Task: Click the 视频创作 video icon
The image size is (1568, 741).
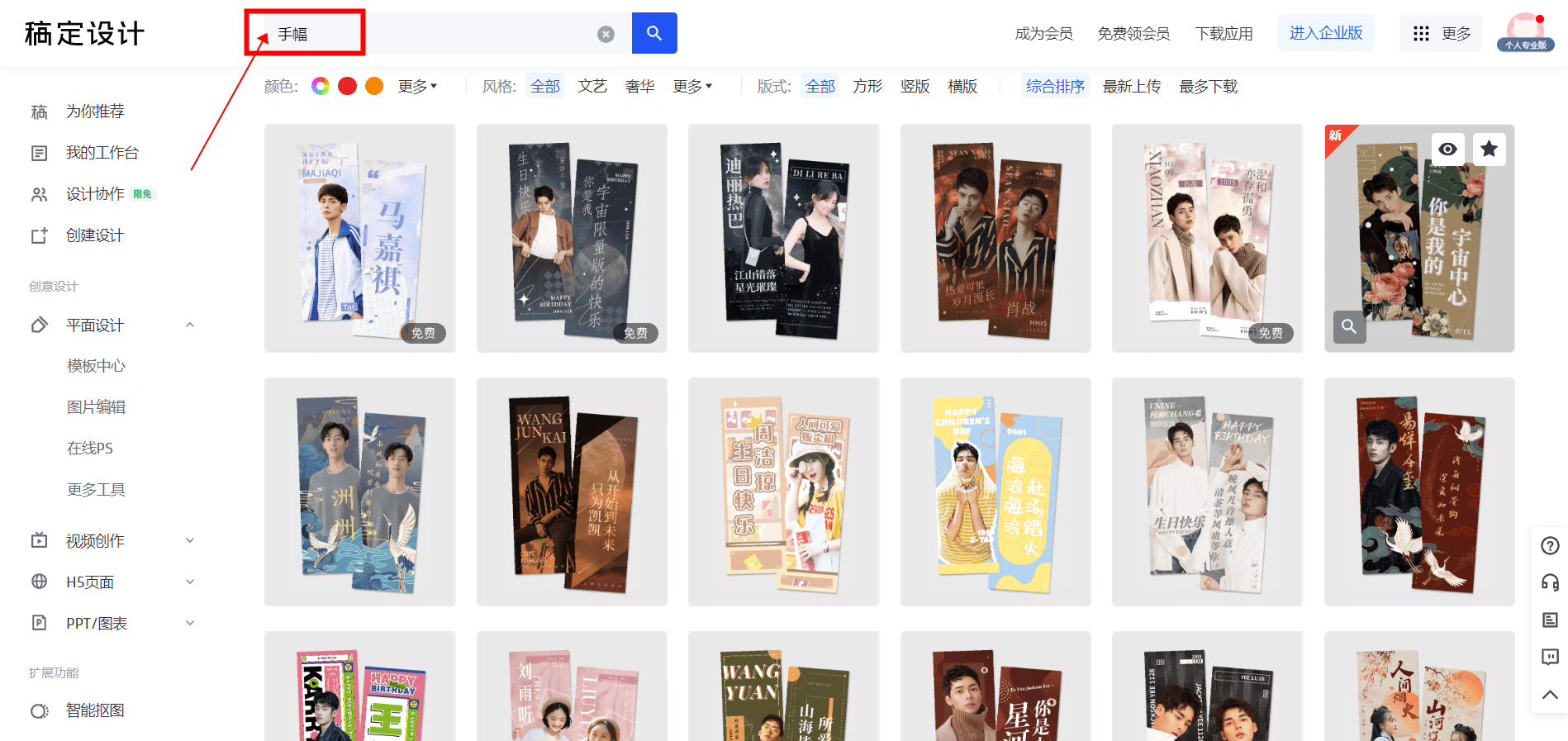Action: (x=39, y=541)
